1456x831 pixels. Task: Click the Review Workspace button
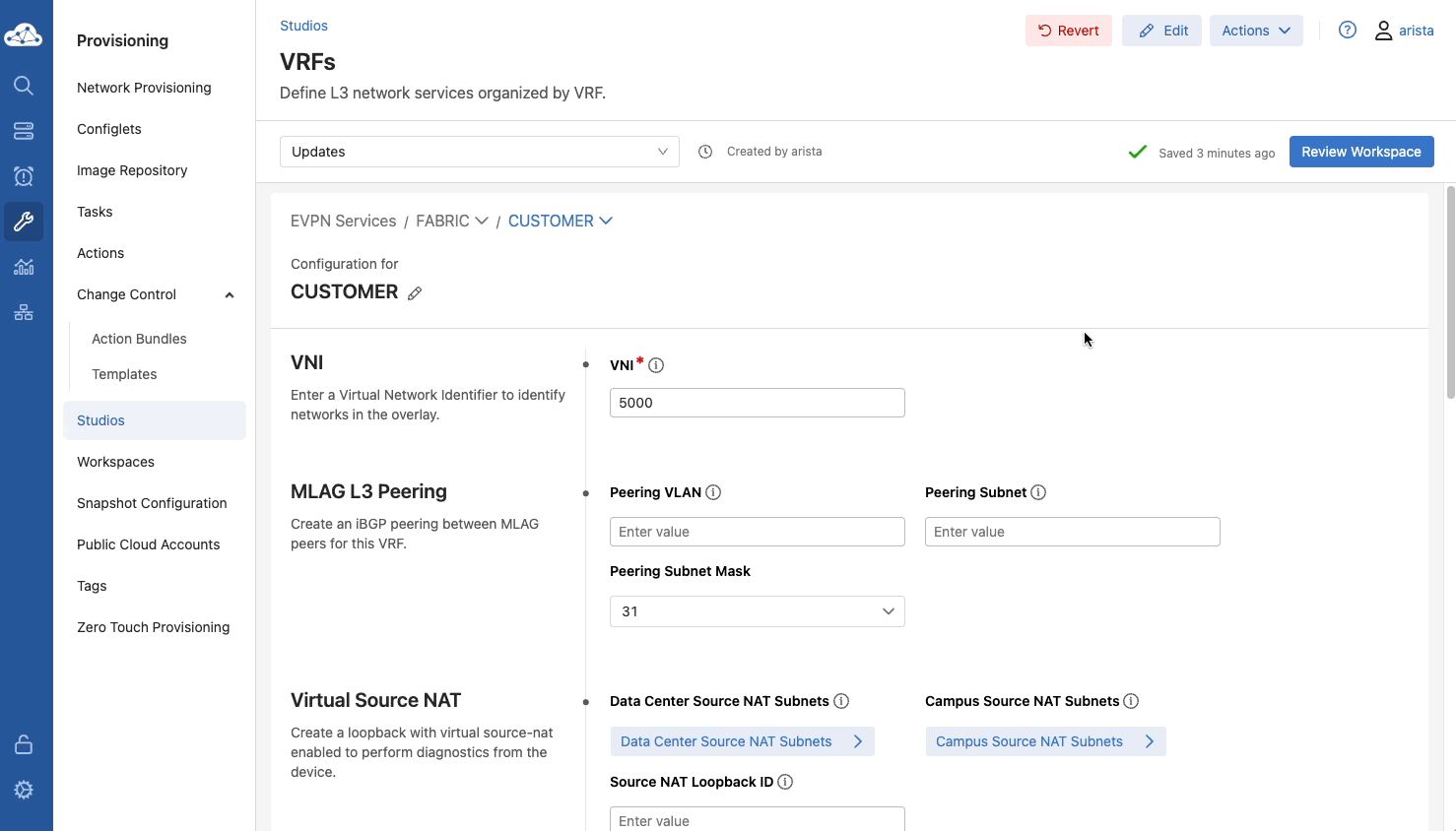tap(1360, 152)
